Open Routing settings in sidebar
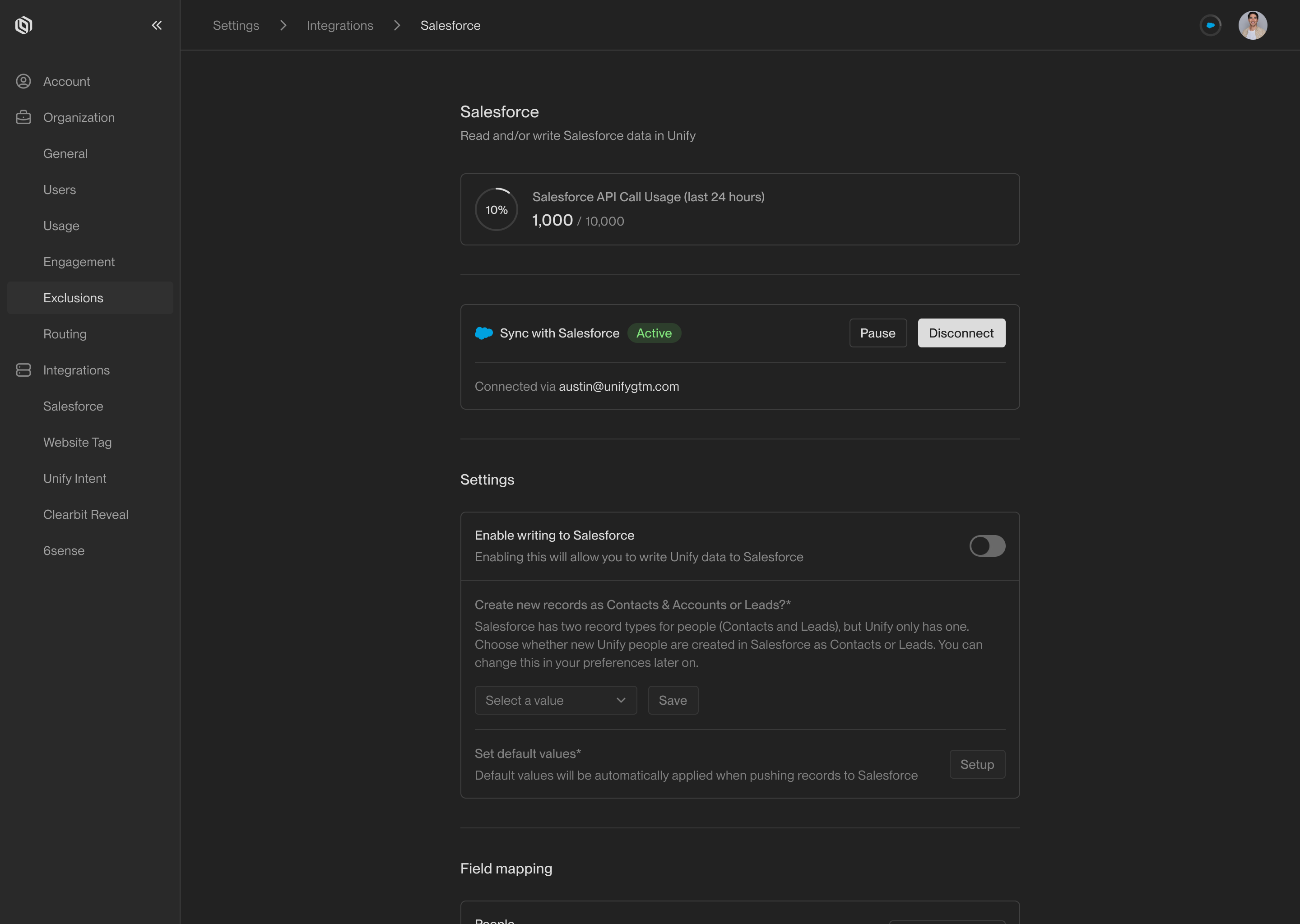 [x=65, y=334]
